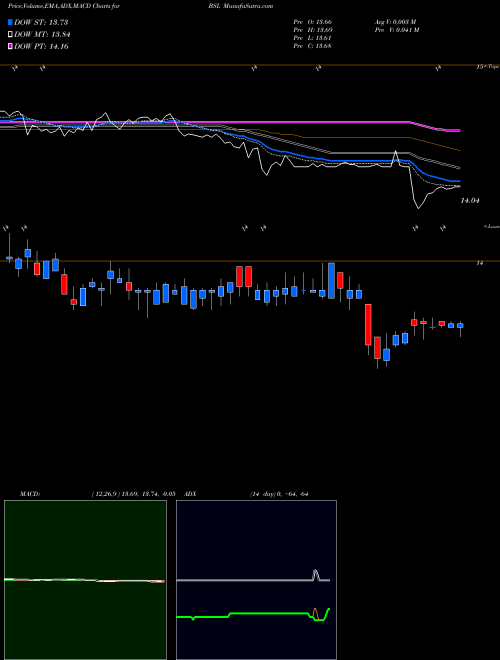
Task: Click inside the green MACD indicator panel
Action: (x=85, y=580)
